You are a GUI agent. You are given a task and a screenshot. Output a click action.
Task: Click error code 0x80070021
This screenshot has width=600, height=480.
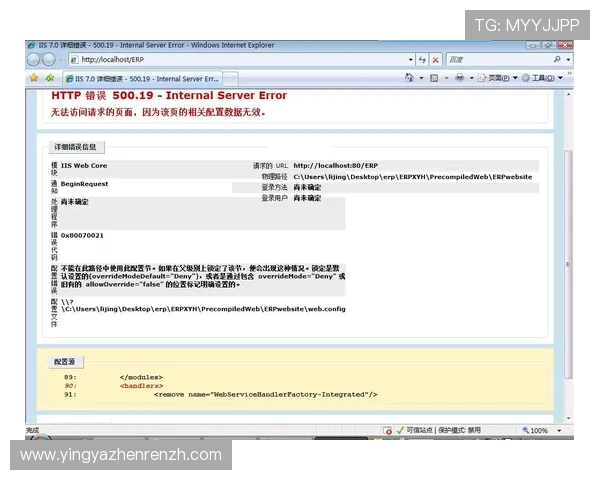[82, 235]
